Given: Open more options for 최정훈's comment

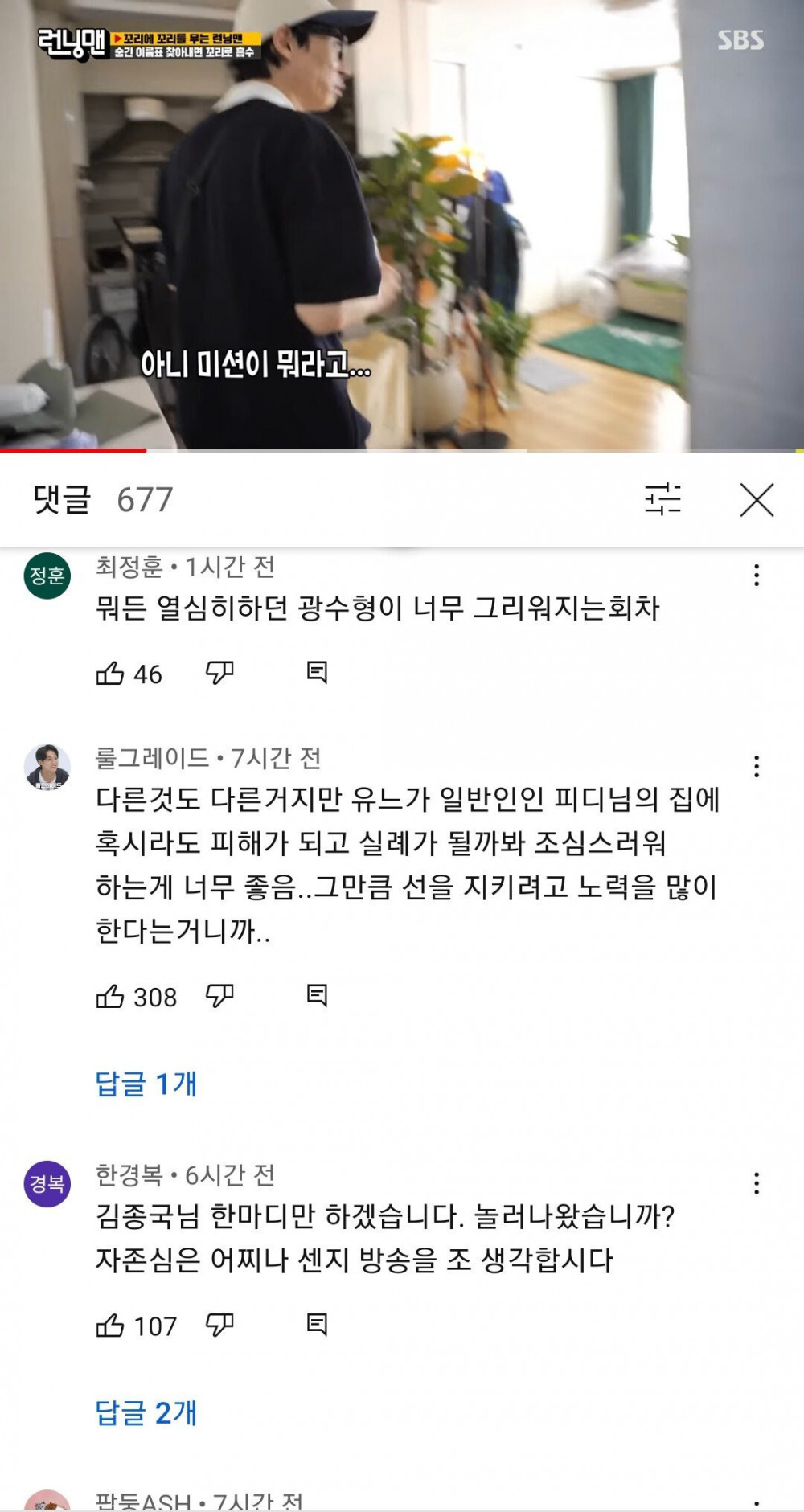Looking at the screenshot, I should coord(757,575).
